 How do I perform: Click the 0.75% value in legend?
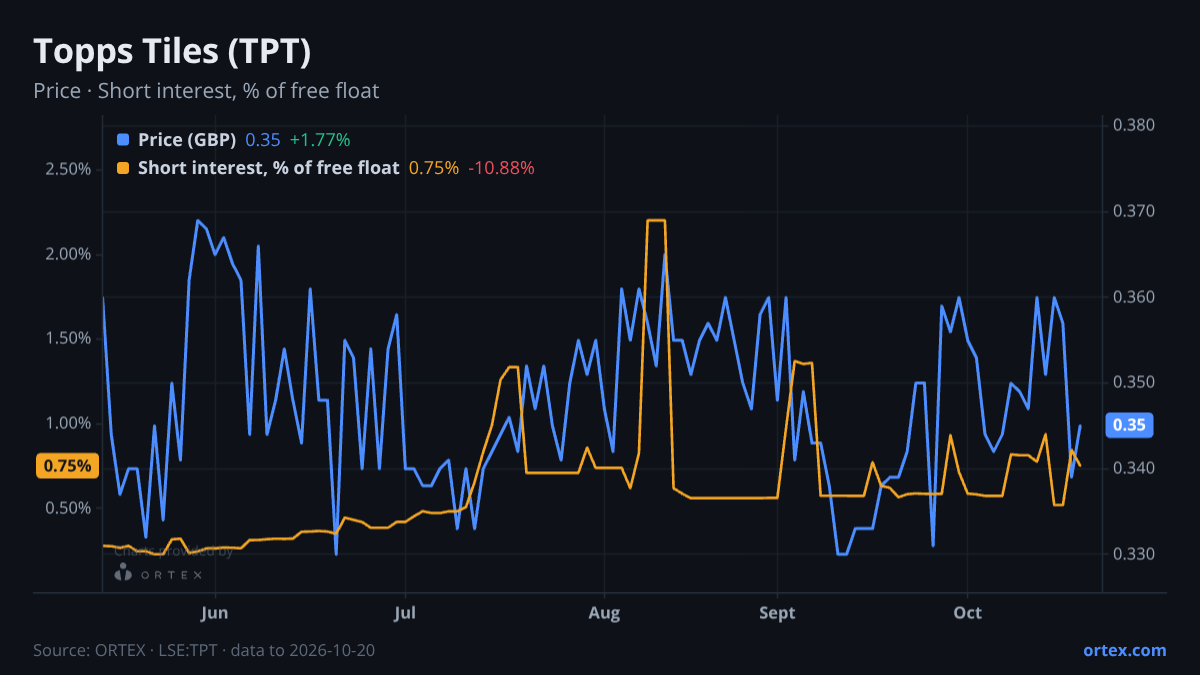pos(434,168)
